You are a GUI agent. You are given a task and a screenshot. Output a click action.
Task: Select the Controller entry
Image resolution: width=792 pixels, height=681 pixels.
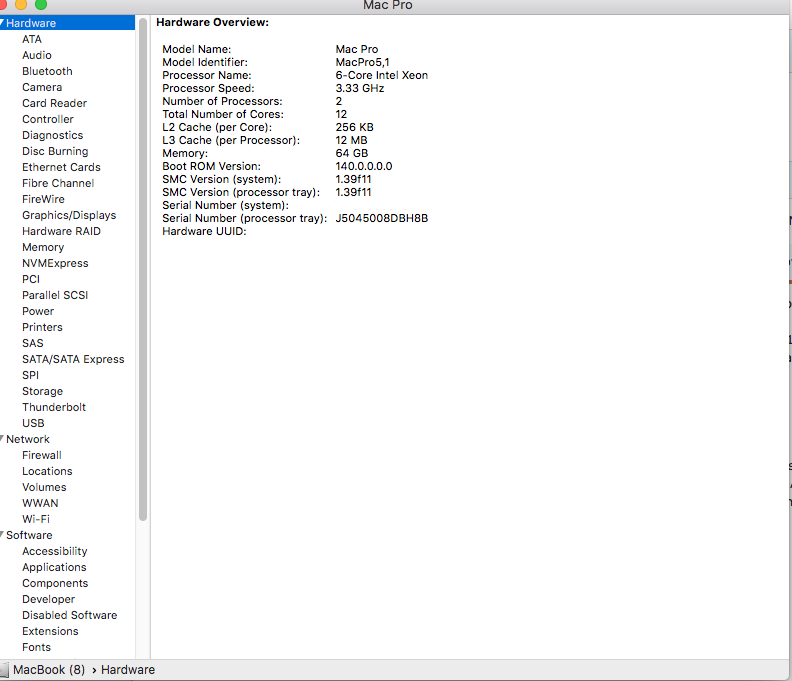coord(48,119)
